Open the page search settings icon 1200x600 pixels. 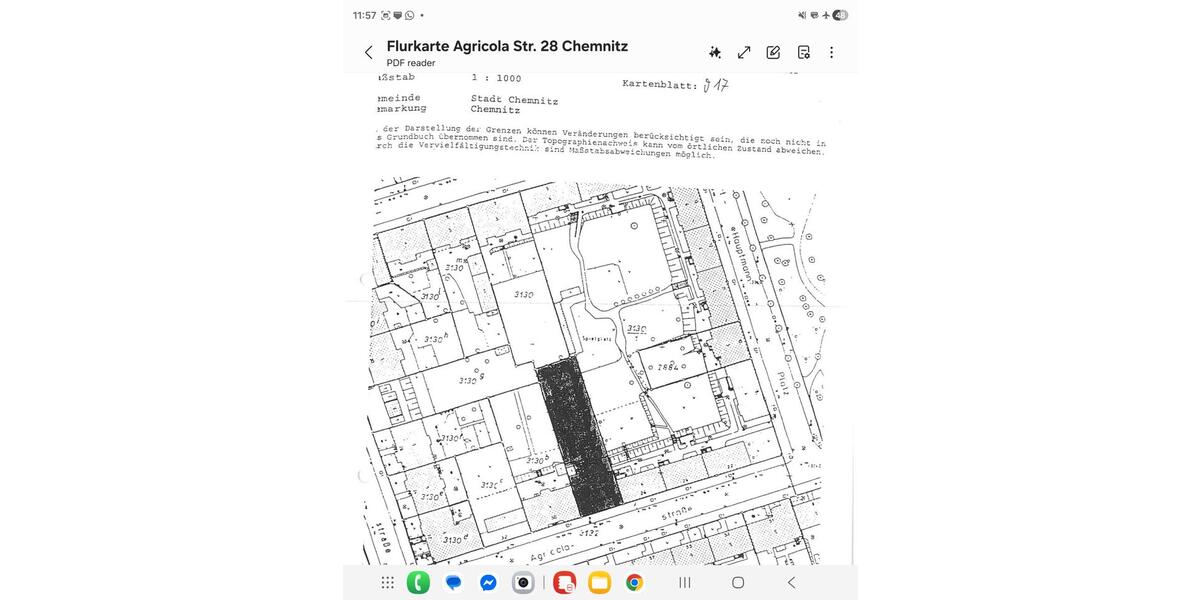[x=803, y=52]
